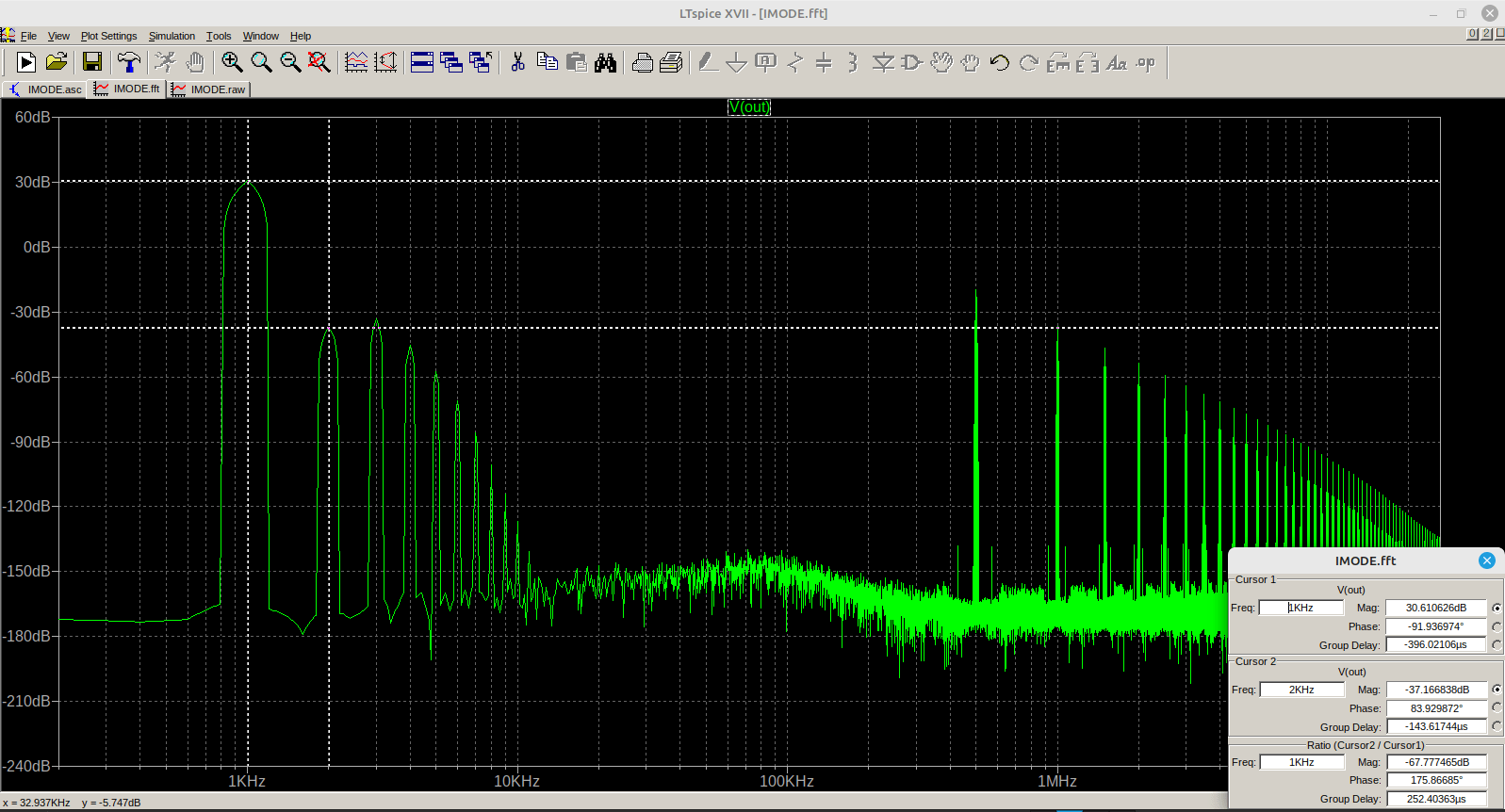Click the 100KHz frequency axis label
Screen dimensions: 1505x812
787,781
